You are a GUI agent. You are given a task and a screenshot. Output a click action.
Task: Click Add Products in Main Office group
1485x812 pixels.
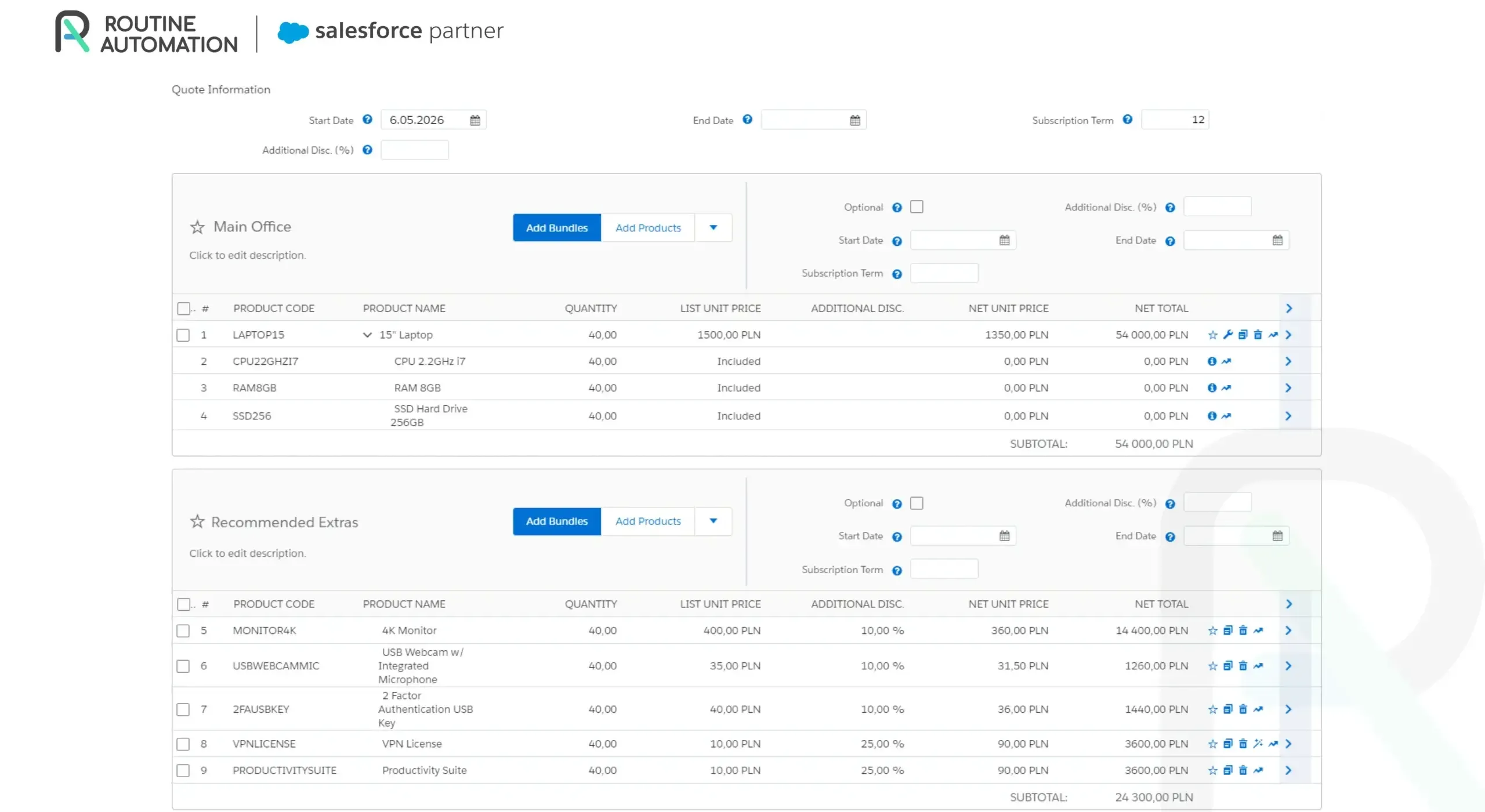(x=648, y=227)
